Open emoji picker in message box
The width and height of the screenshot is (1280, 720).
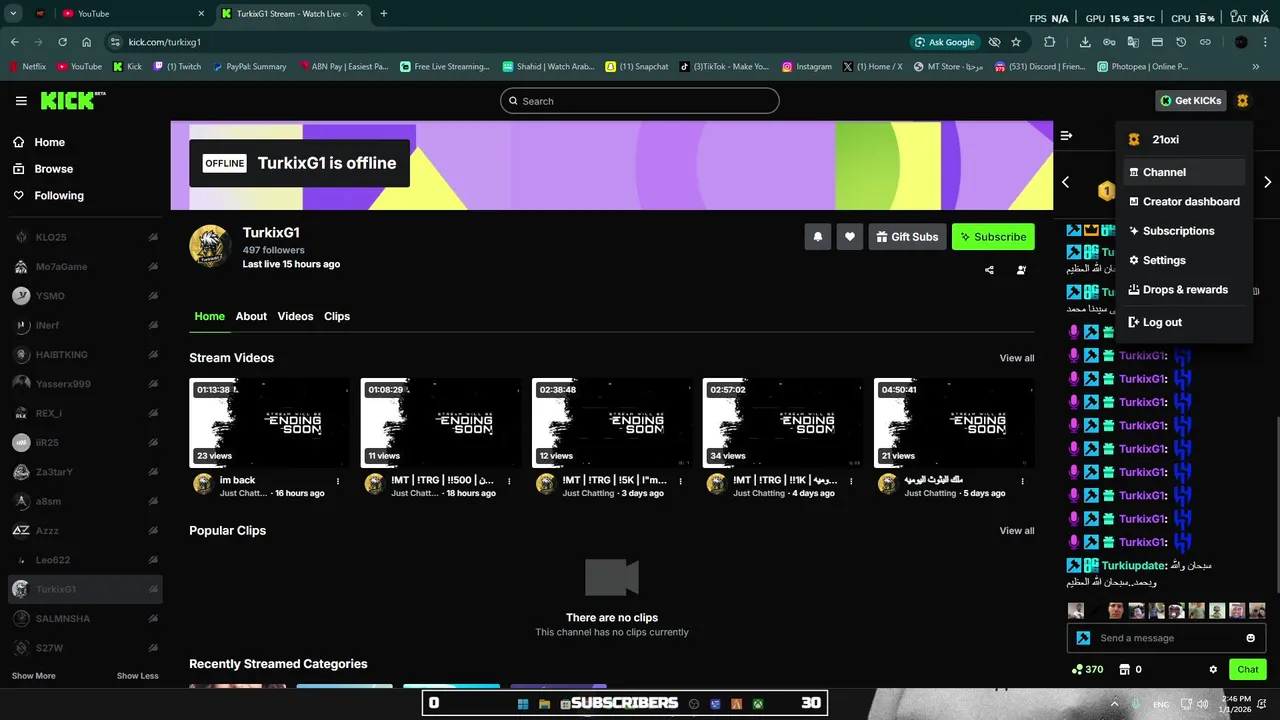click(x=1250, y=638)
